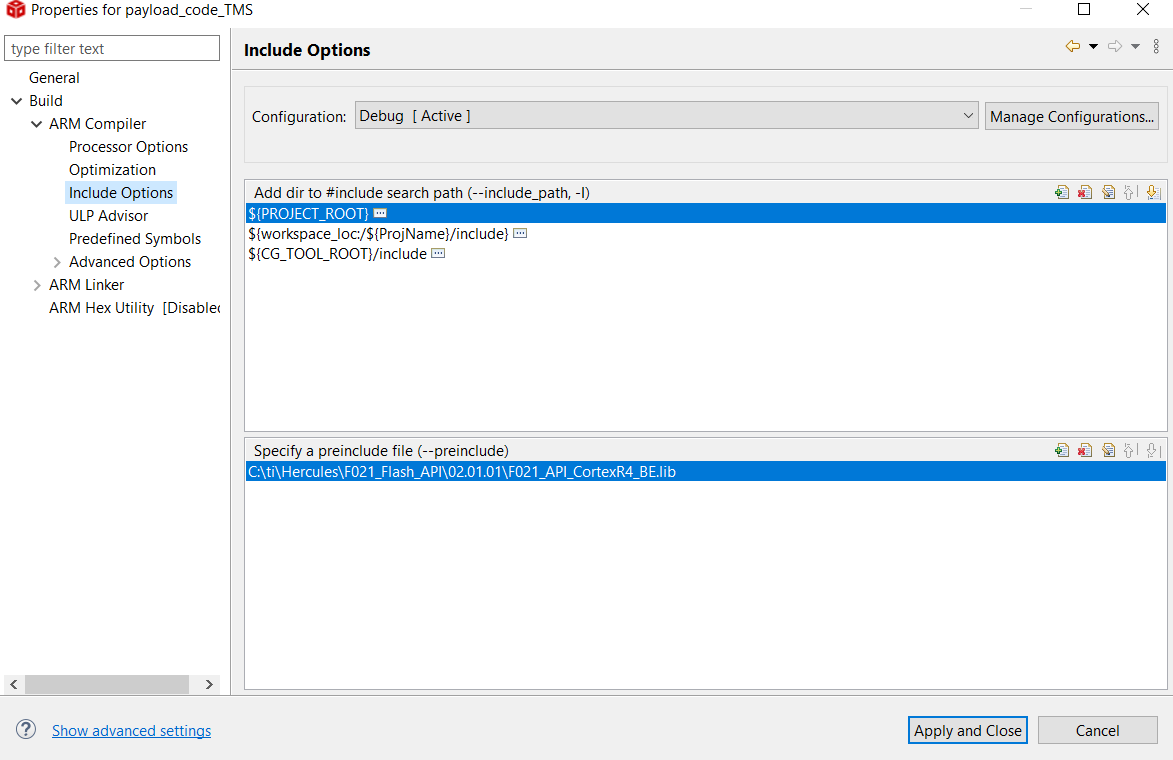Edit the selected preinclude file entry

(1108, 451)
